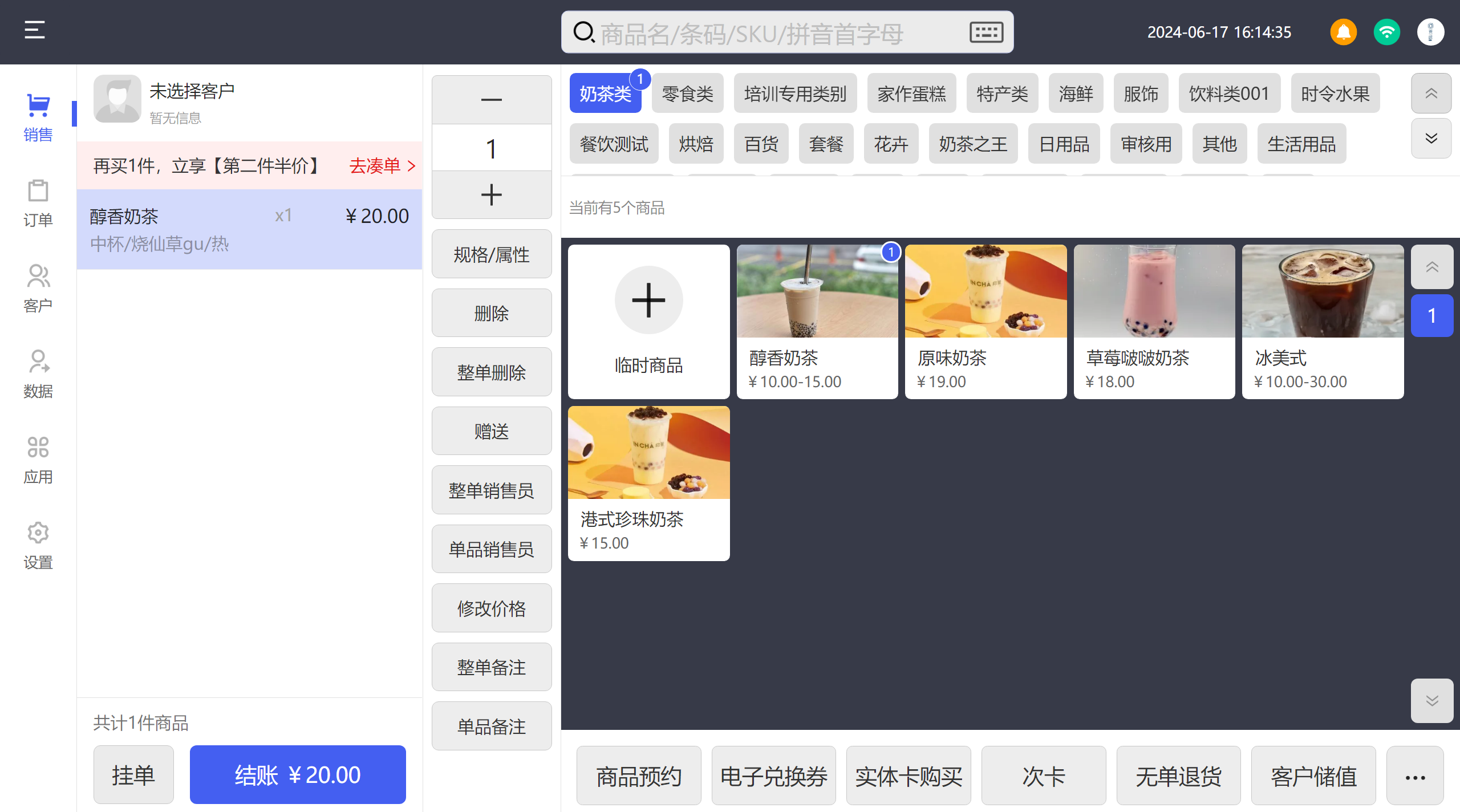Add 原味奶茶 product card
The width and height of the screenshot is (1460, 812).
point(985,322)
